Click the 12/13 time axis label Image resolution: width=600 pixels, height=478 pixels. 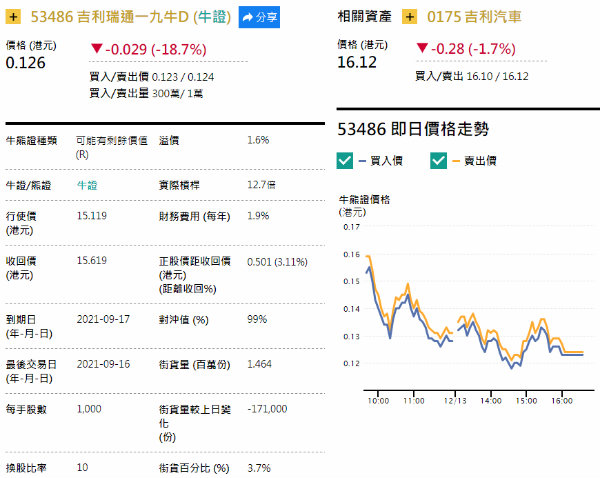(x=455, y=401)
